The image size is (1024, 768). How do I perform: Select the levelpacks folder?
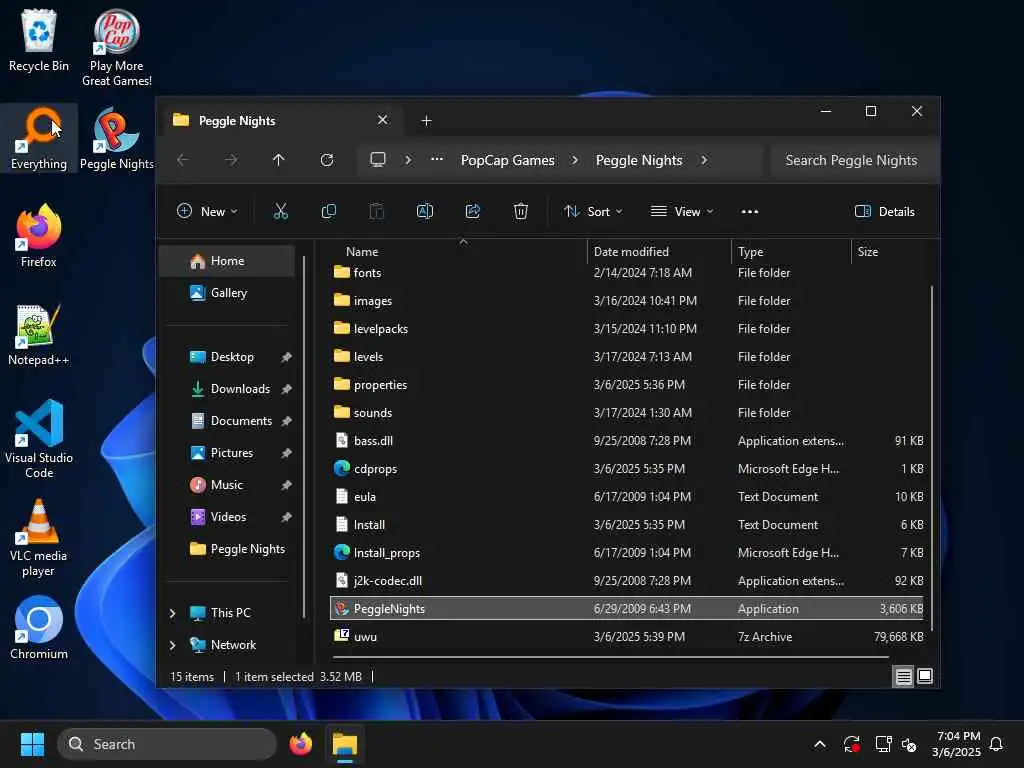tap(627, 328)
